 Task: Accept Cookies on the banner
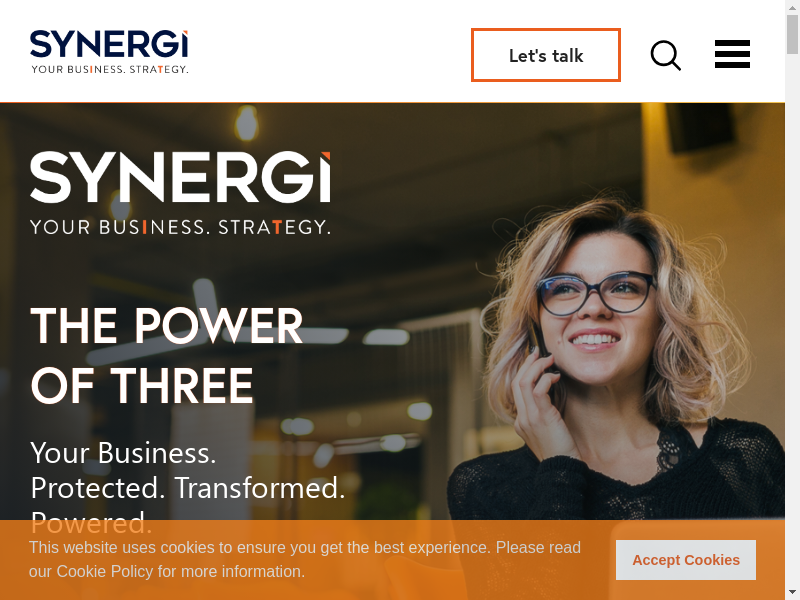(x=686, y=560)
